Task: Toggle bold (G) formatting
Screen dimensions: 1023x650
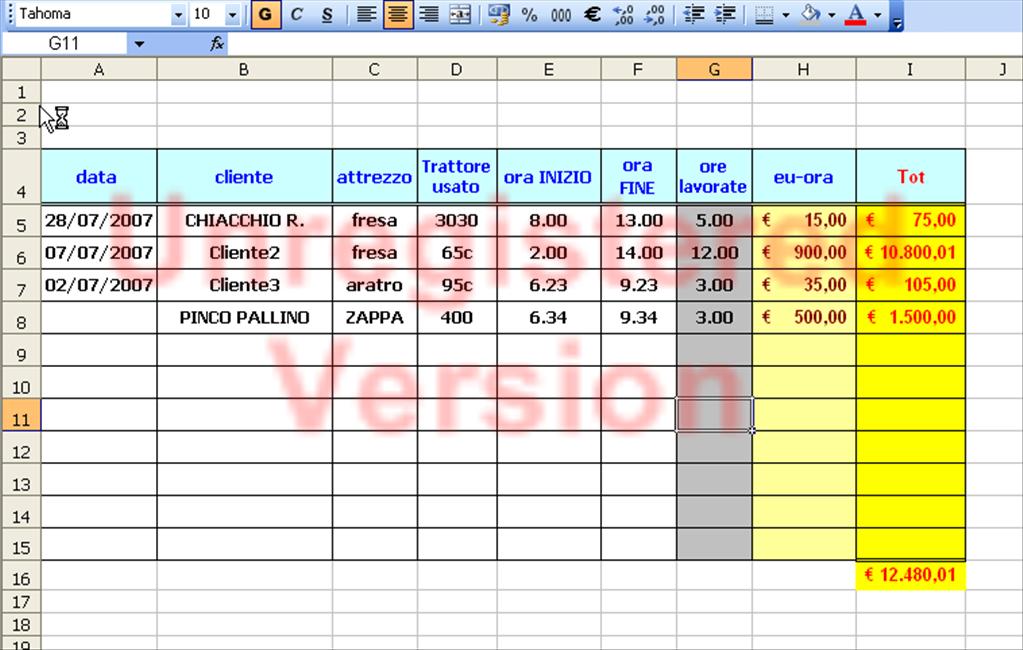Action: (x=265, y=15)
